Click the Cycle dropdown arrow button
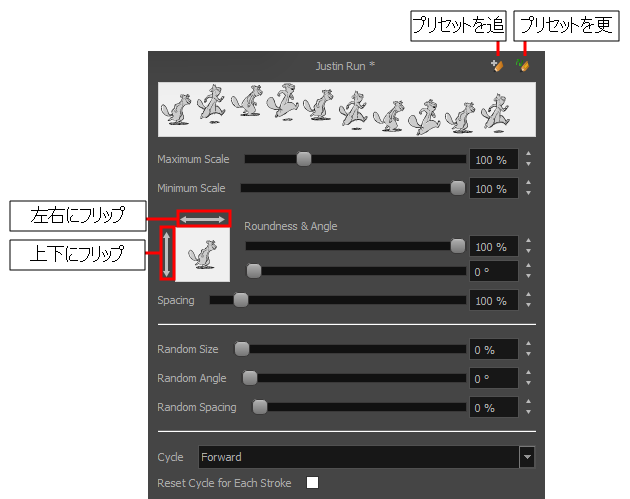This screenshot has height=499, width=630. (527, 457)
